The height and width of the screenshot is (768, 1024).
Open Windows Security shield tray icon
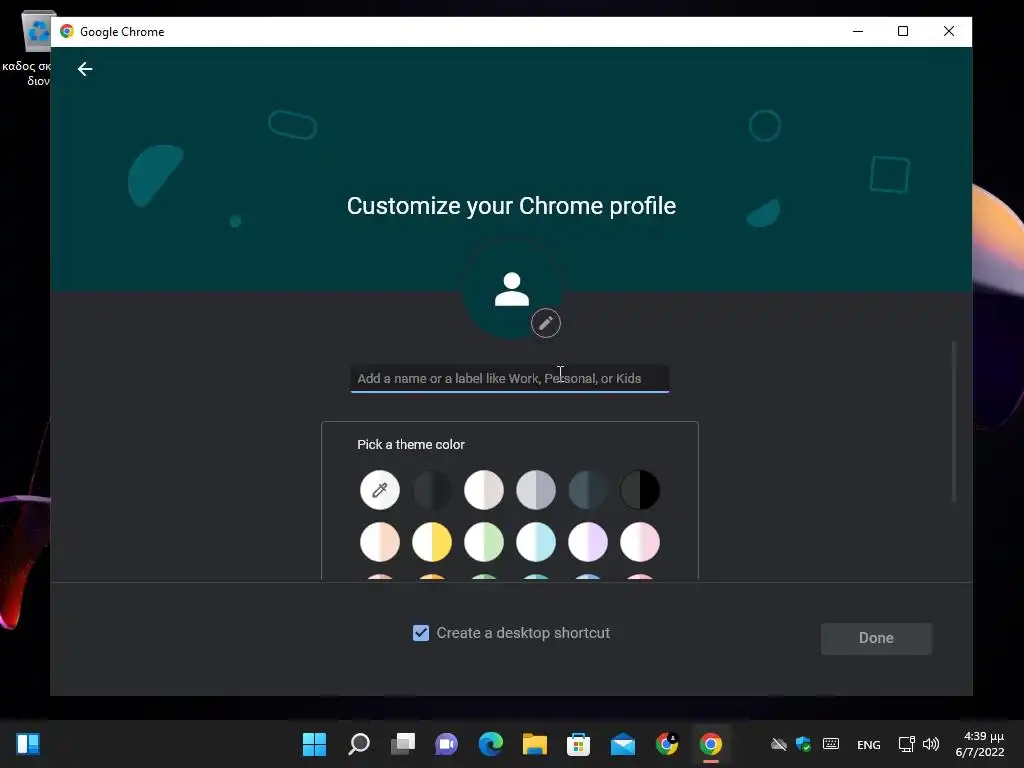coord(803,744)
